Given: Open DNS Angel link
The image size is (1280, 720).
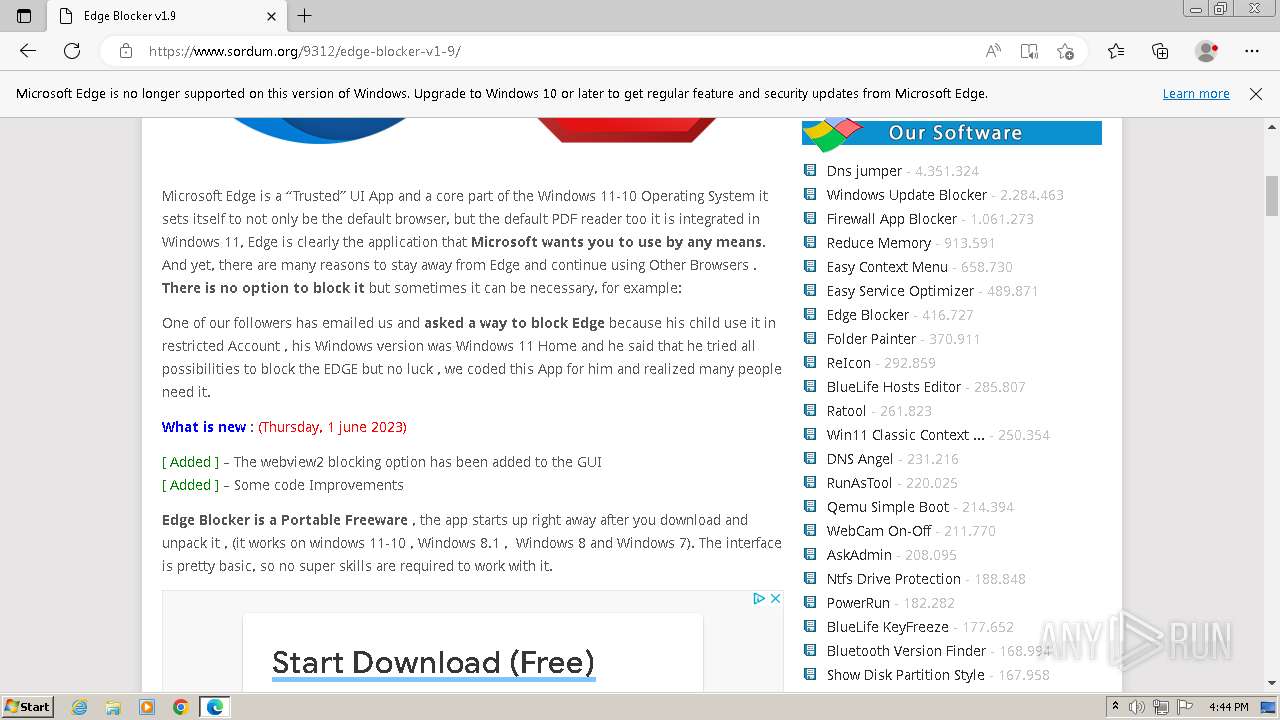Looking at the screenshot, I should pos(859,459).
